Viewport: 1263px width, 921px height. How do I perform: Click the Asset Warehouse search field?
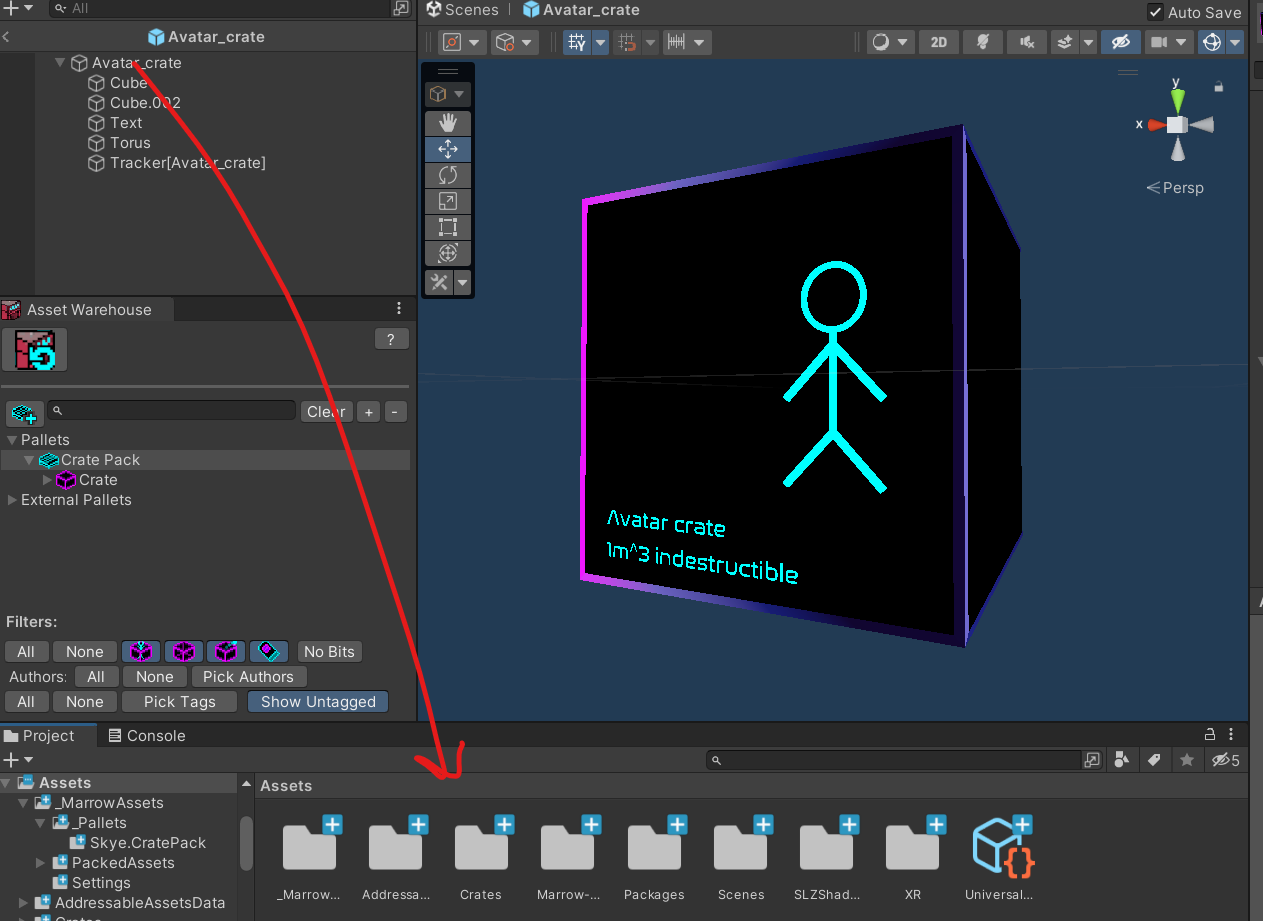point(171,411)
